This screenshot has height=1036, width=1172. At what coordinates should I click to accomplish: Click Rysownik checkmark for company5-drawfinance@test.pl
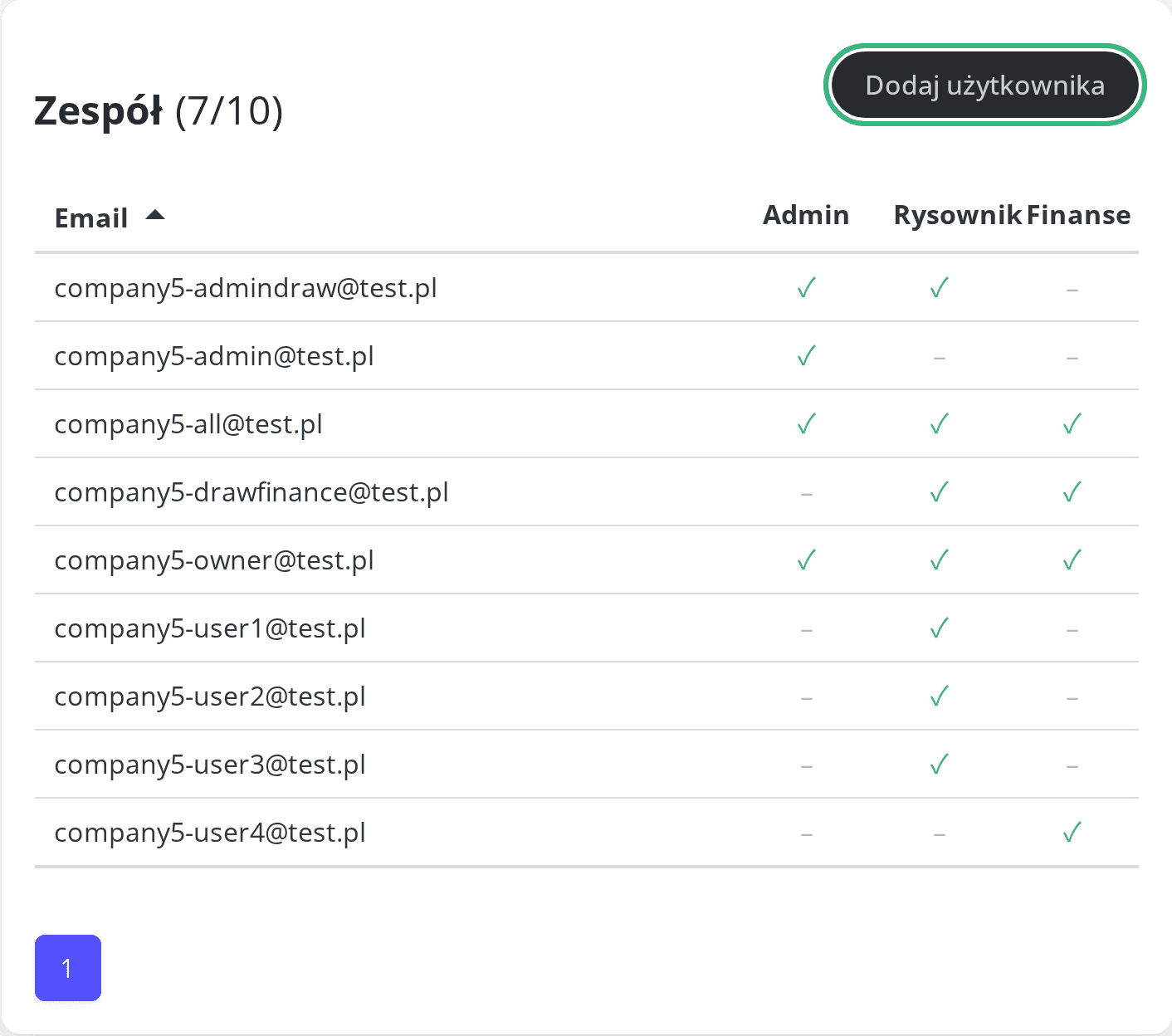(x=940, y=492)
